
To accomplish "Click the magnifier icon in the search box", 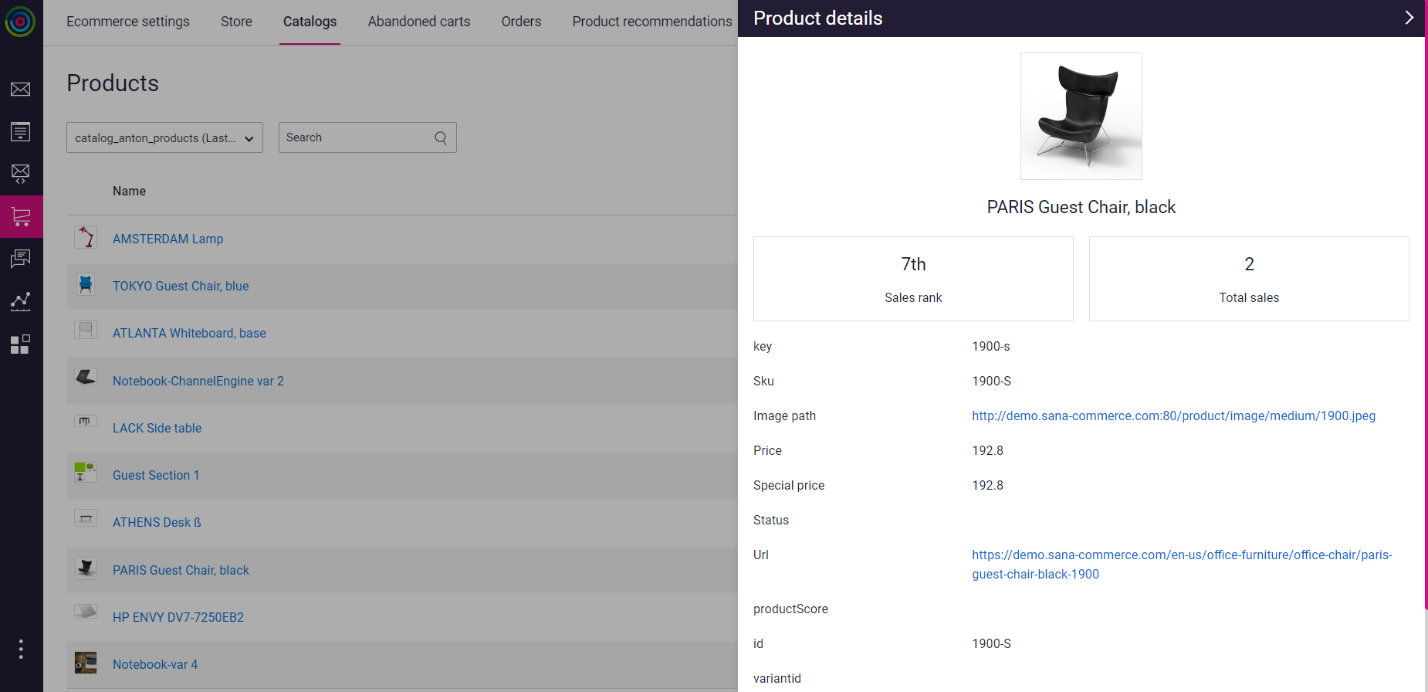I will 440,137.
